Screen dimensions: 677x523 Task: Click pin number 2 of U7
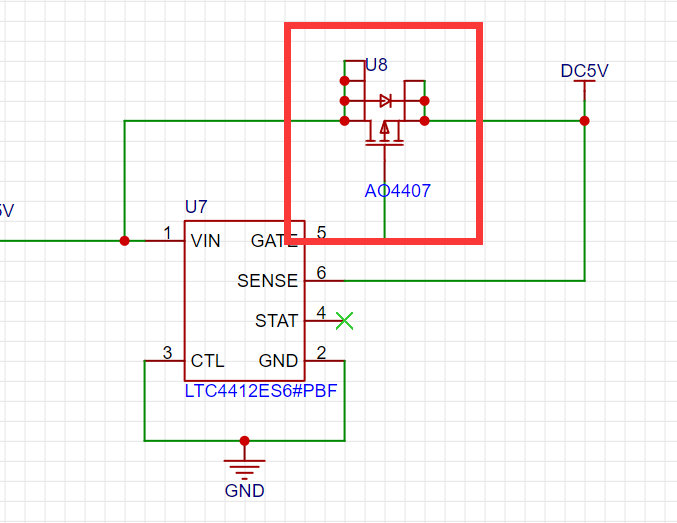321,353
